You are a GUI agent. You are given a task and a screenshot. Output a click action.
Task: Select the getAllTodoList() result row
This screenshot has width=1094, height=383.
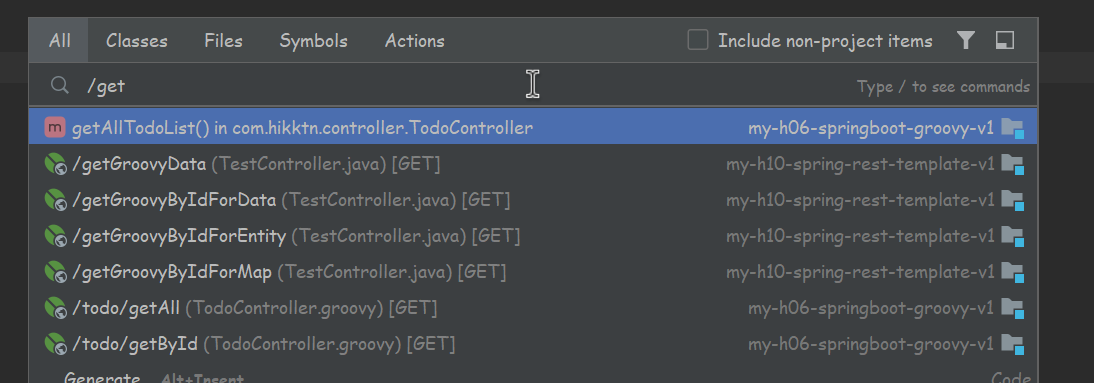pyautogui.click(x=533, y=128)
